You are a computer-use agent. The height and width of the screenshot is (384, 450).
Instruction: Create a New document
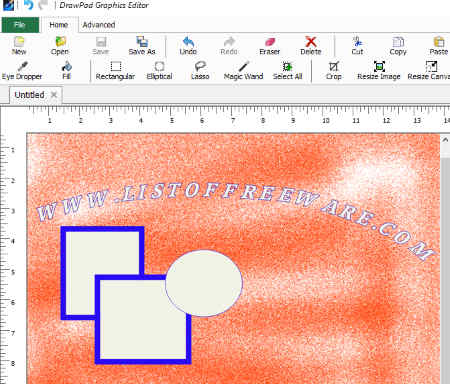pos(19,46)
